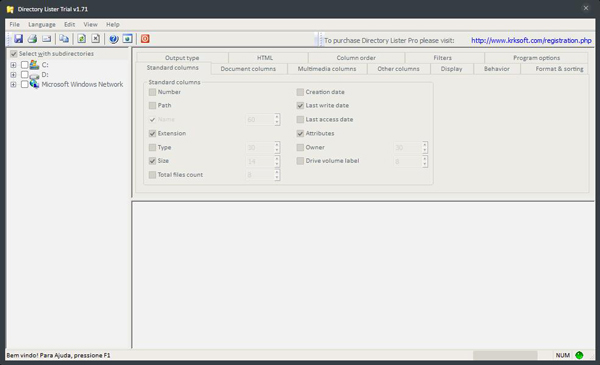Viewport: 600px width, 365px height.
Task: Enable the Owner column checkbox
Action: tap(300, 147)
